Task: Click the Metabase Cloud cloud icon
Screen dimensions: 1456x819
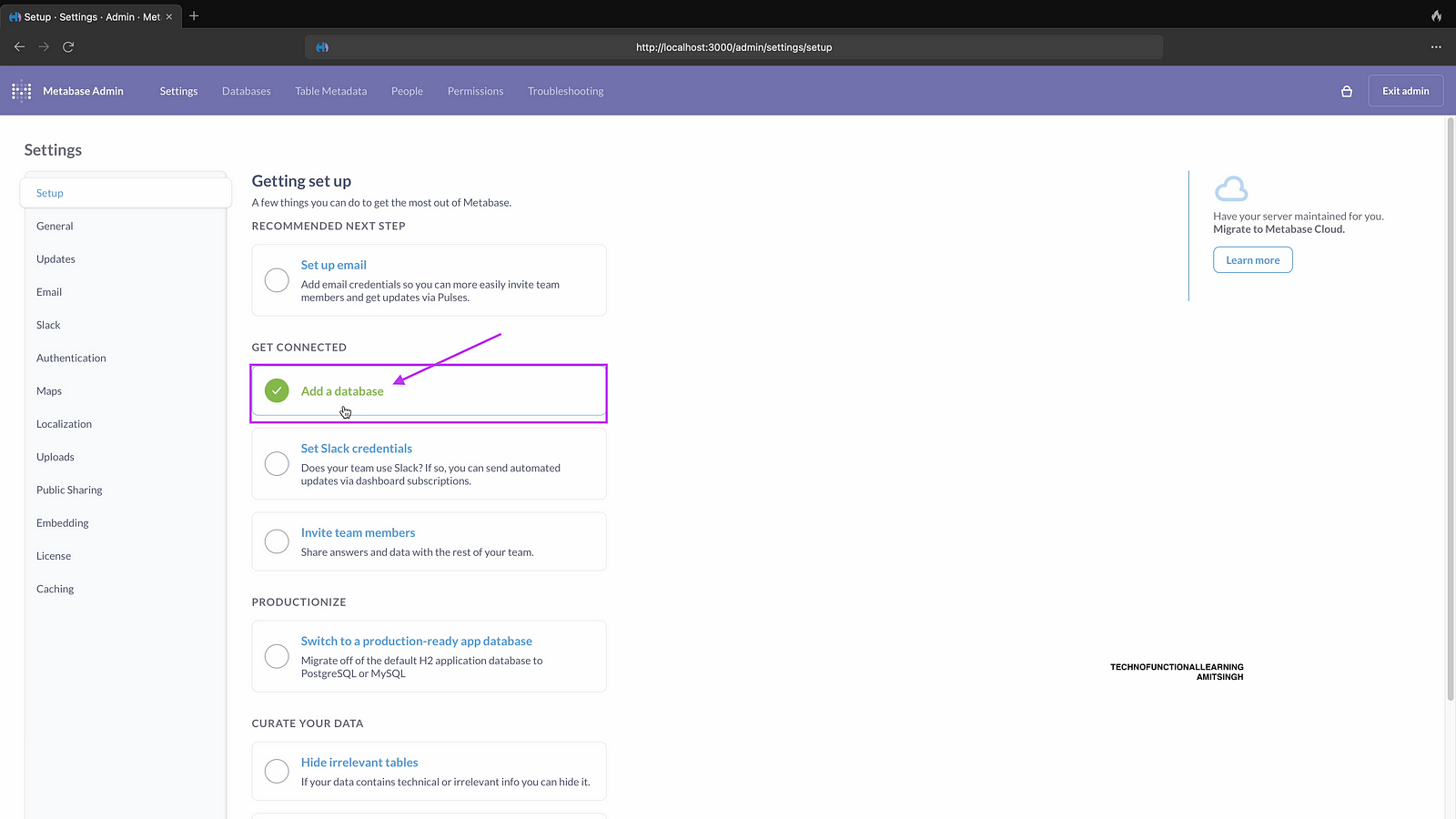Action: coord(1231,189)
